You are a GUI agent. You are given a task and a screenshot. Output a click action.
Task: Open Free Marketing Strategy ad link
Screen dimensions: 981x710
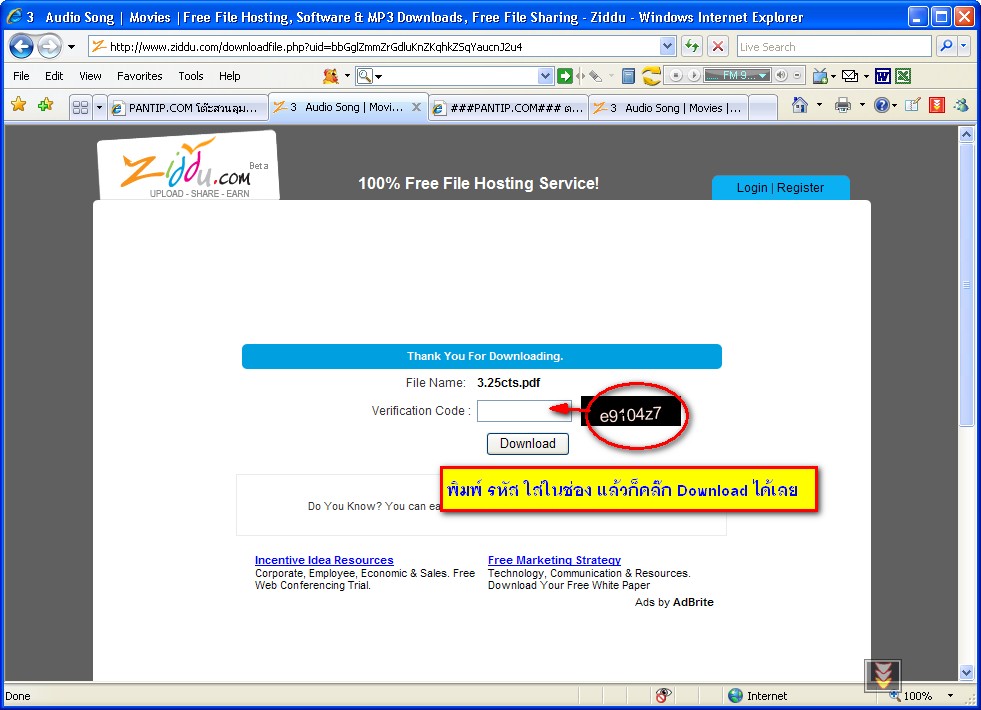pos(554,560)
